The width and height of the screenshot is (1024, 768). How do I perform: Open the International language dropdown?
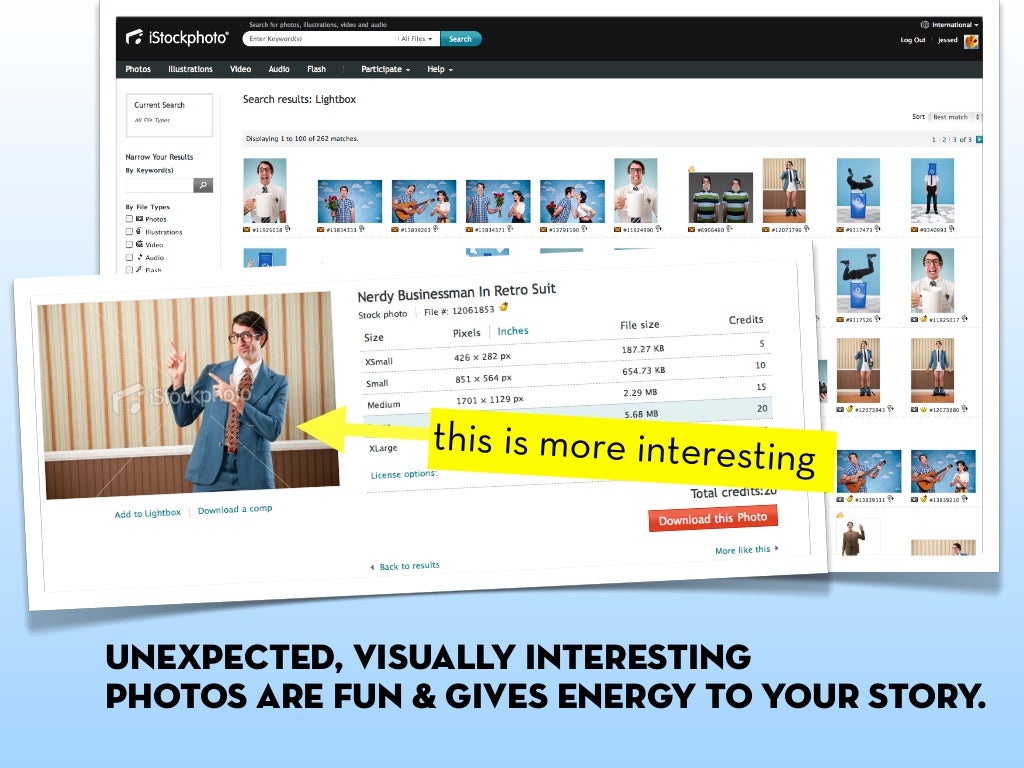tap(955, 25)
